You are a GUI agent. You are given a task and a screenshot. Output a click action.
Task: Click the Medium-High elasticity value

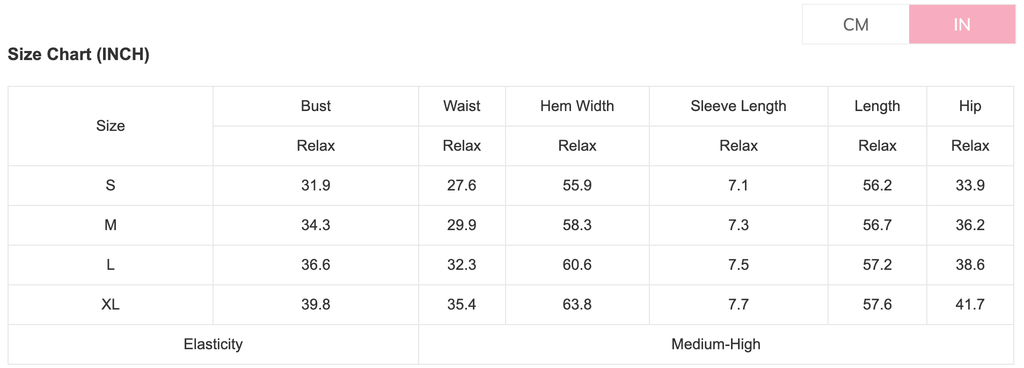tap(716, 344)
